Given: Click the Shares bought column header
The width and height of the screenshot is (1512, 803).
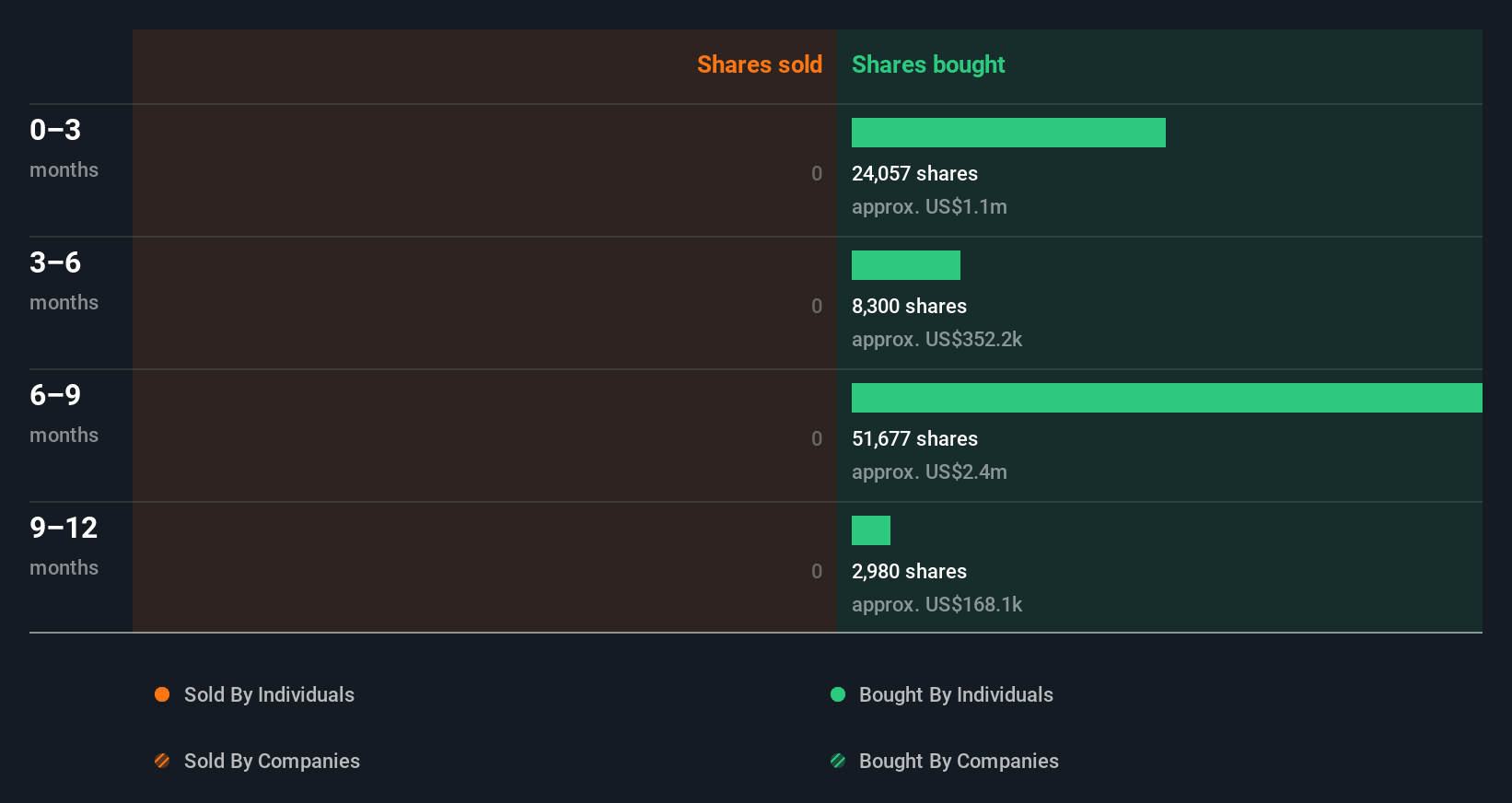Looking at the screenshot, I should click(x=928, y=64).
